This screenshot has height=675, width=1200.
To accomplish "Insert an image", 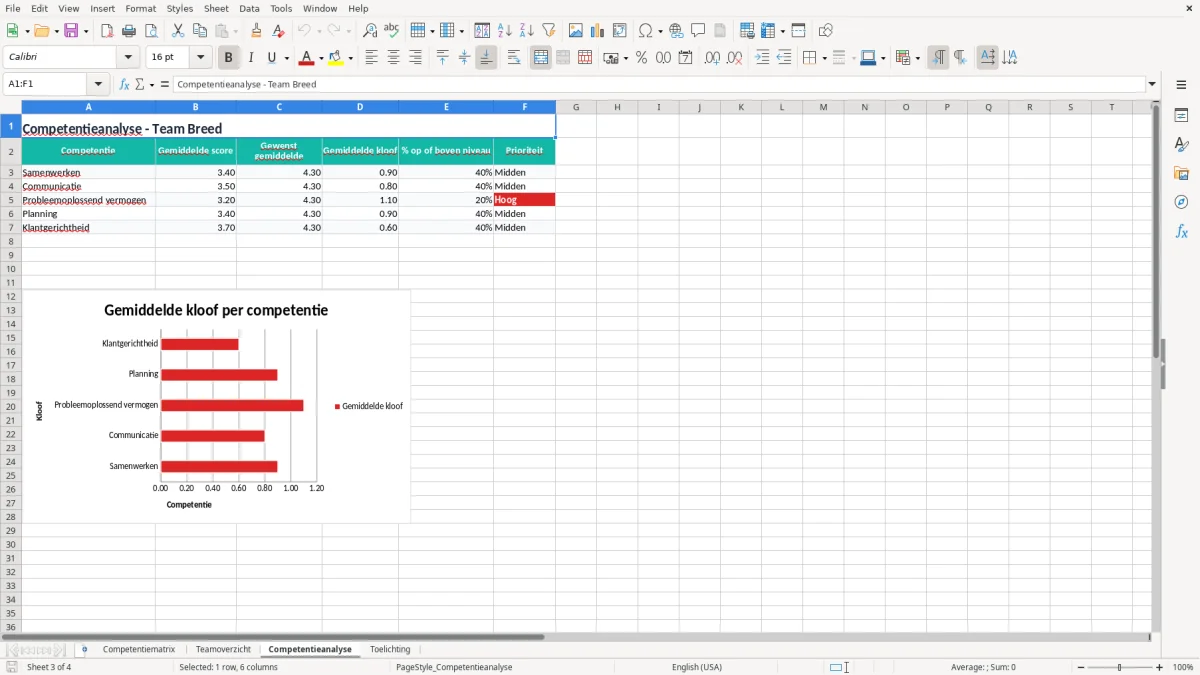I will 576,31.
